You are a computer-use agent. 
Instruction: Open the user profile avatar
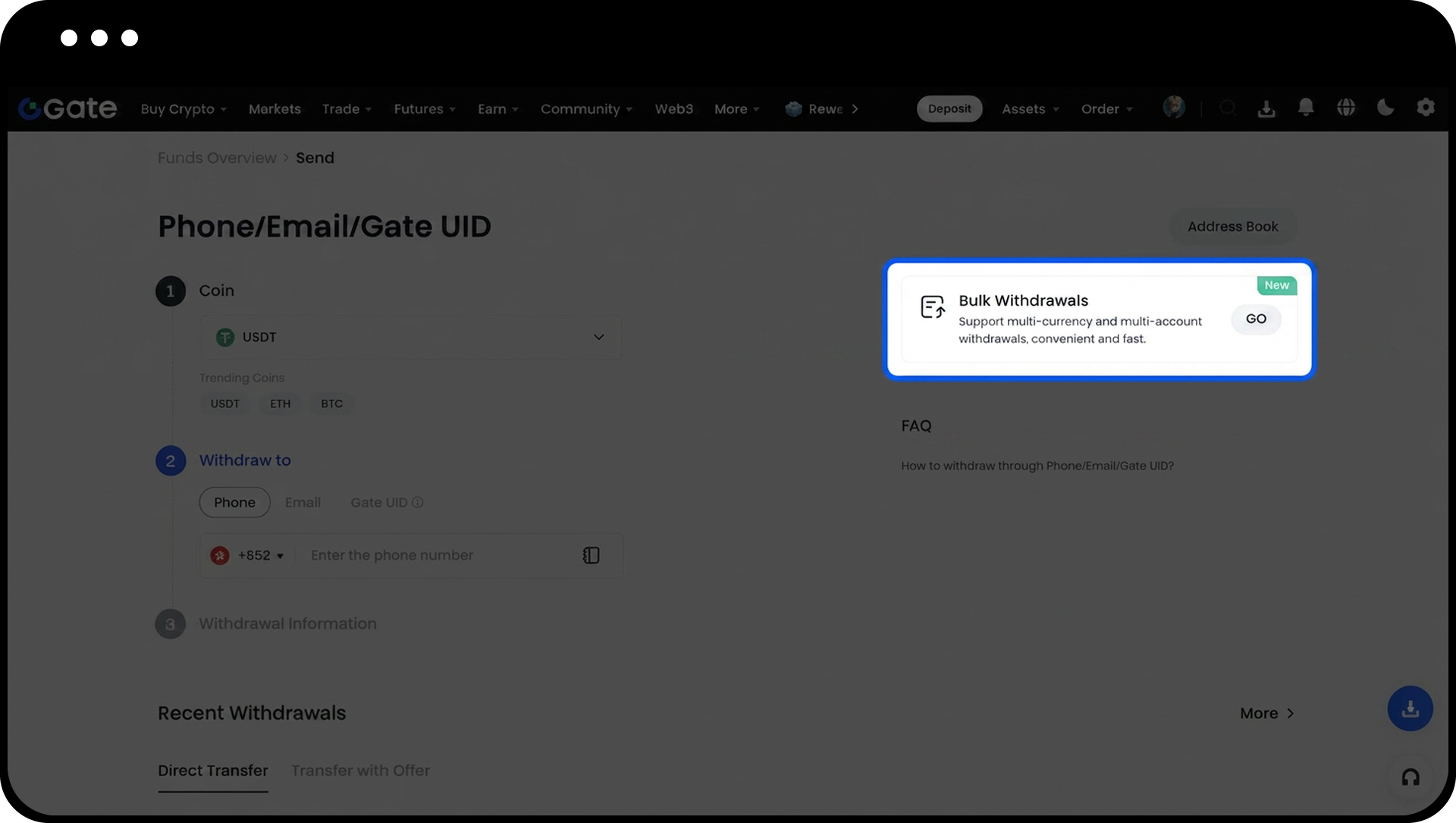click(1174, 107)
